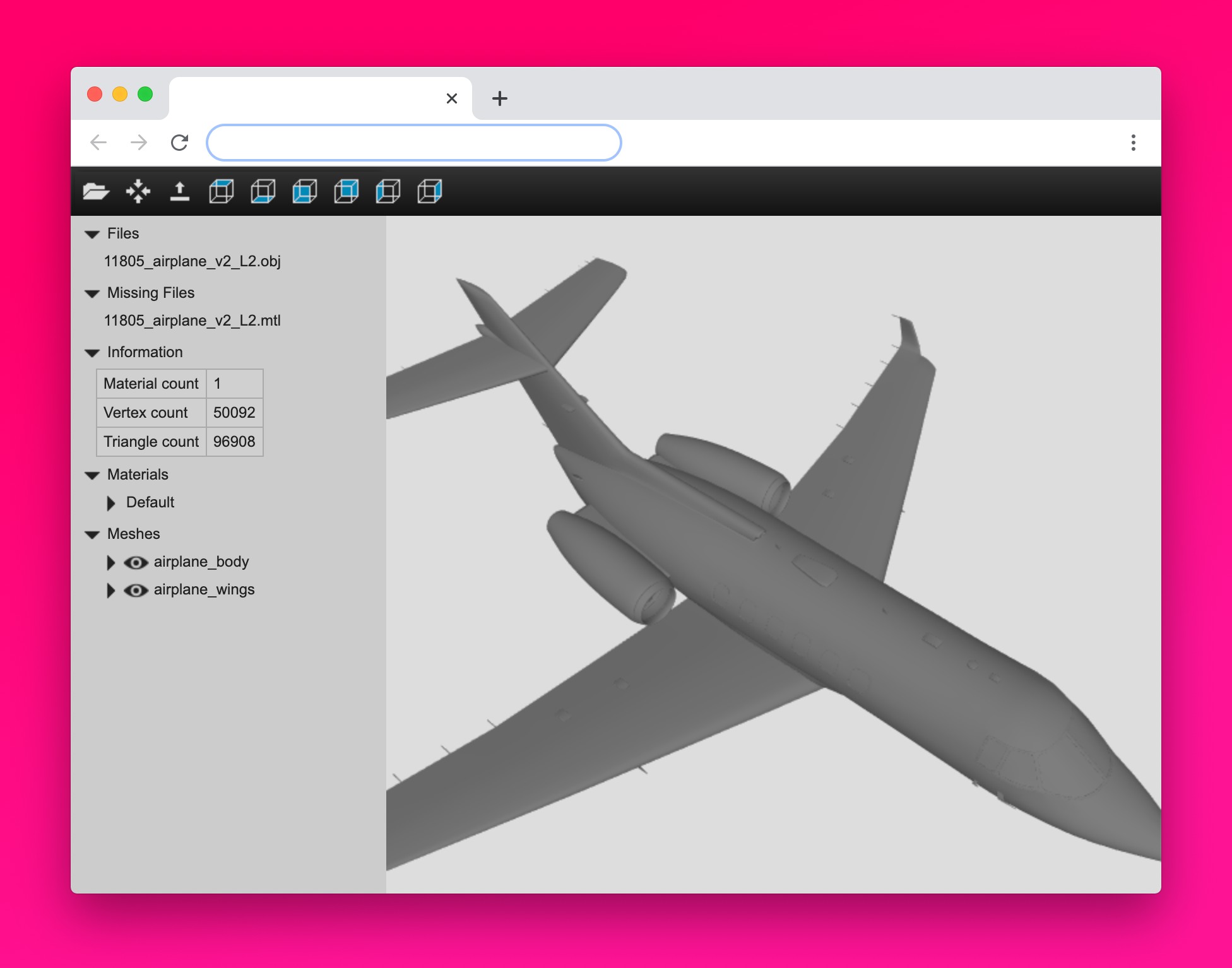Select the front view cube icon

click(305, 191)
